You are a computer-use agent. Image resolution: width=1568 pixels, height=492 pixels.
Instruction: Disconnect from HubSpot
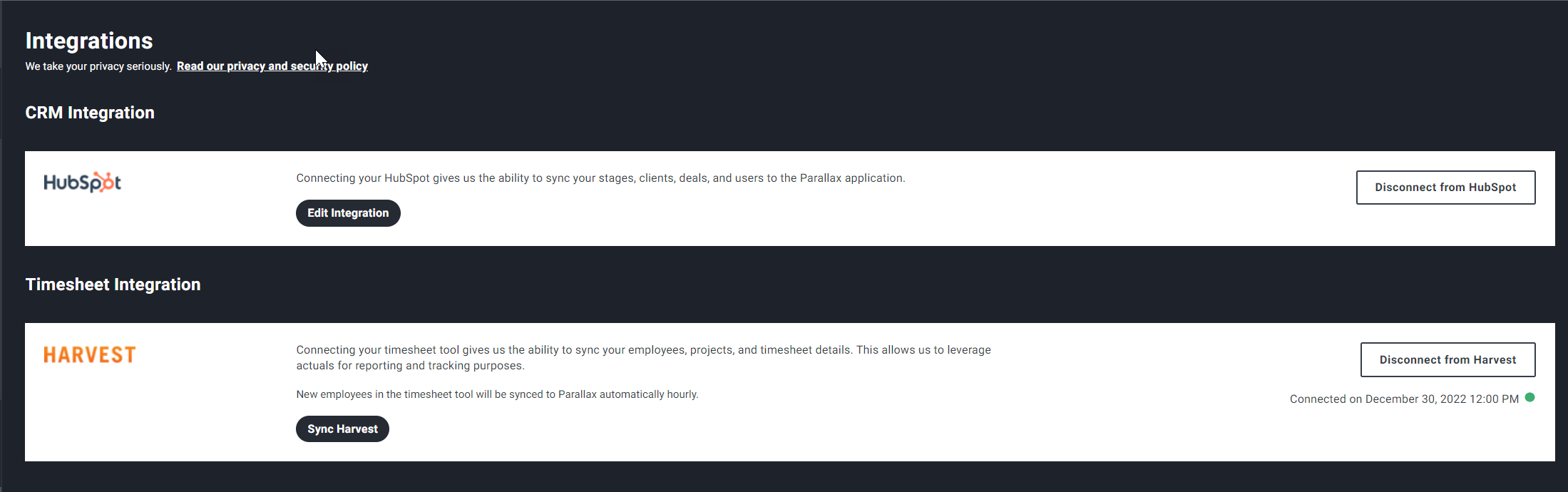click(1445, 188)
